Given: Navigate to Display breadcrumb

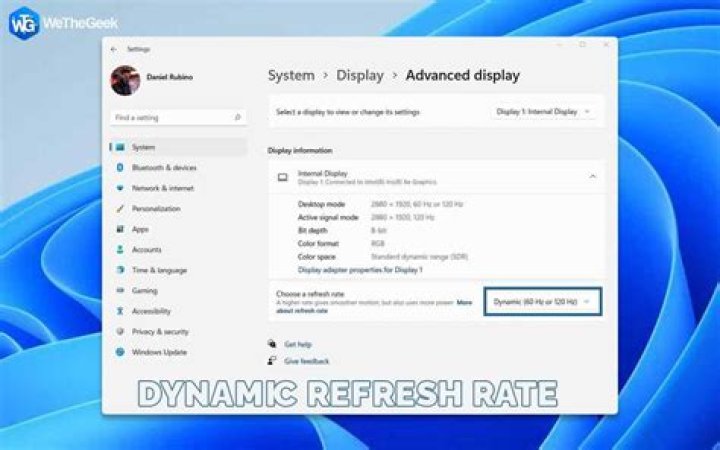Looking at the screenshot, I should pyautogui.click(x=360, y=75).
